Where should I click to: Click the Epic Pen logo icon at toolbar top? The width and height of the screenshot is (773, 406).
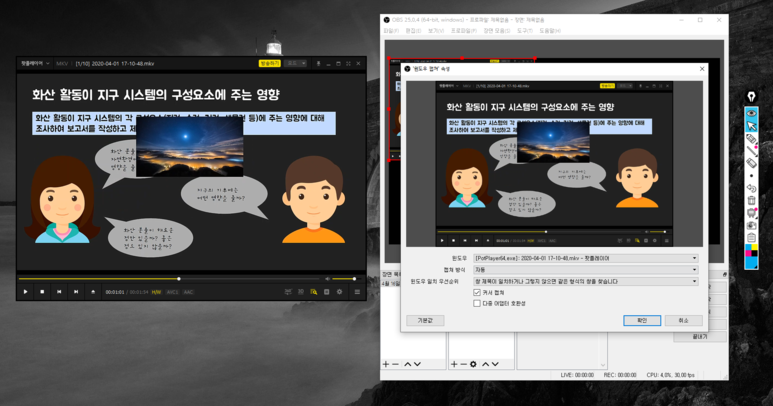pos(751,97)
